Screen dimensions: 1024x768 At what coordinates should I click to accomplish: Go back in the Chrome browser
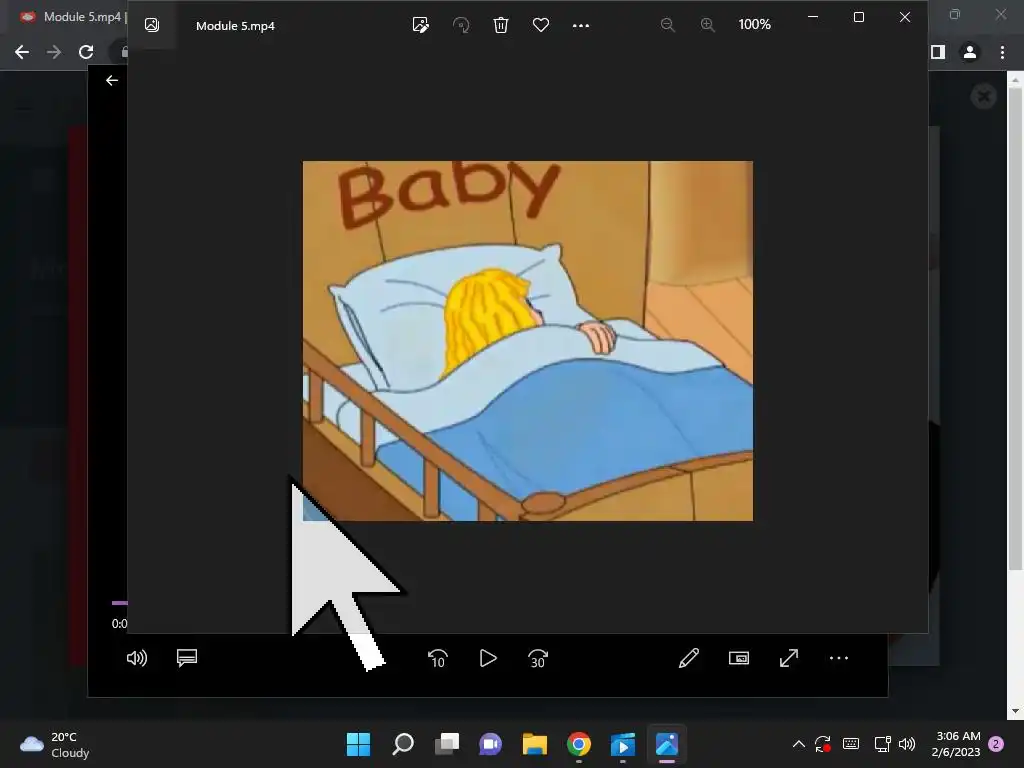click(x=22, y=52)
